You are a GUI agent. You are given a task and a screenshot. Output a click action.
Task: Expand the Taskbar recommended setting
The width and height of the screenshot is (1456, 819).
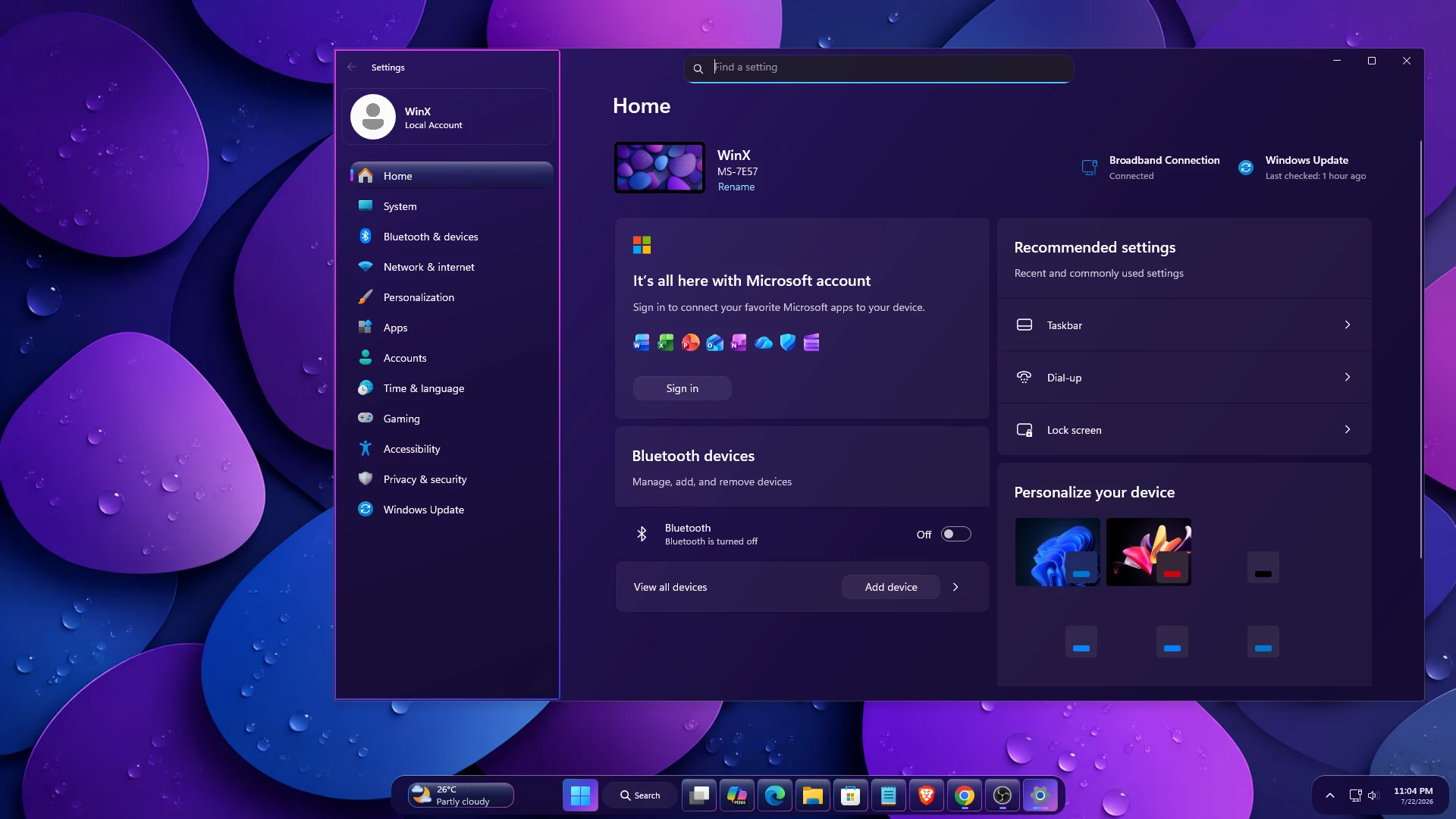[1184, 325]
